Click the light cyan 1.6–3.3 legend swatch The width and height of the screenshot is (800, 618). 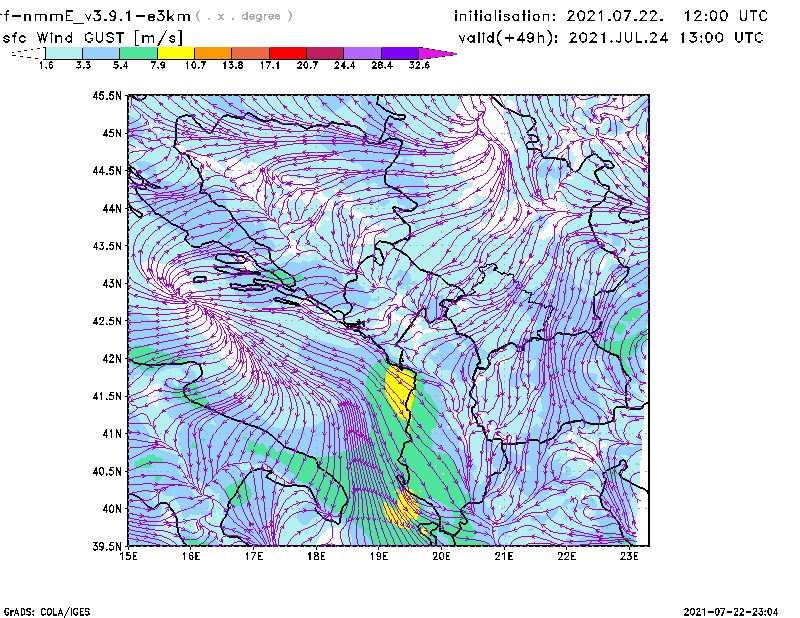(64, 53)
